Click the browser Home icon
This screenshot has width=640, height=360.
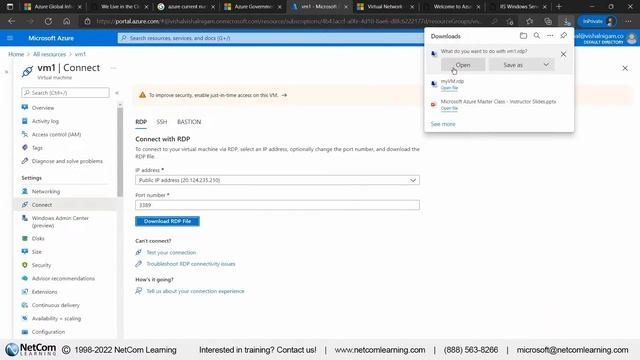(x=67, y=21)
